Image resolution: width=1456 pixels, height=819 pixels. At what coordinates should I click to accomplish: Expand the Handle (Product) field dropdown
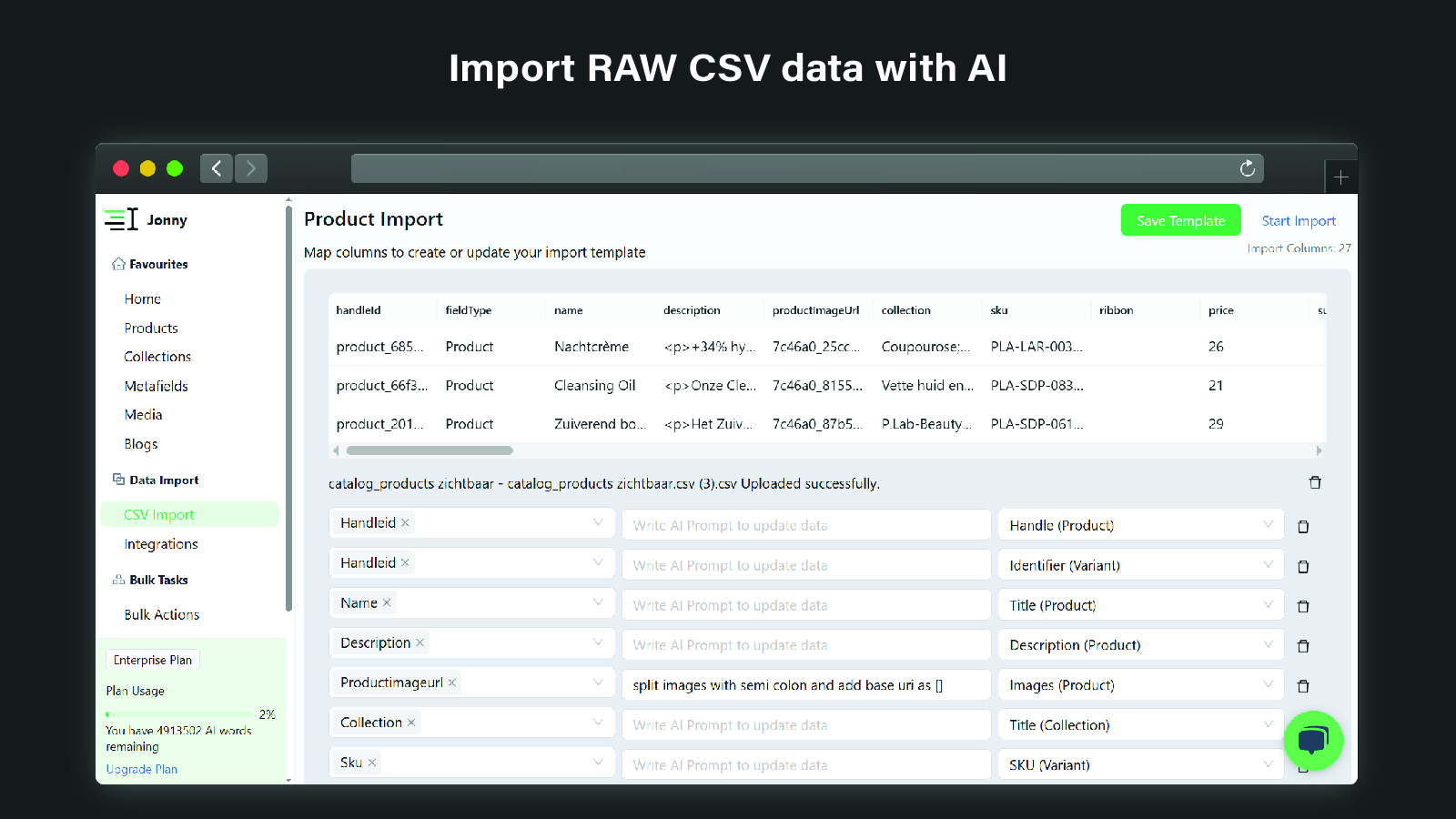point(1268,525)
